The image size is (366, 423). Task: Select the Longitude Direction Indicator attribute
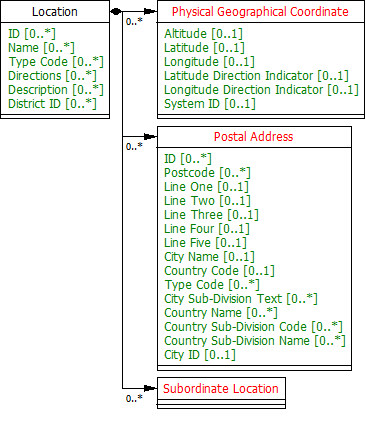(261, 90)
